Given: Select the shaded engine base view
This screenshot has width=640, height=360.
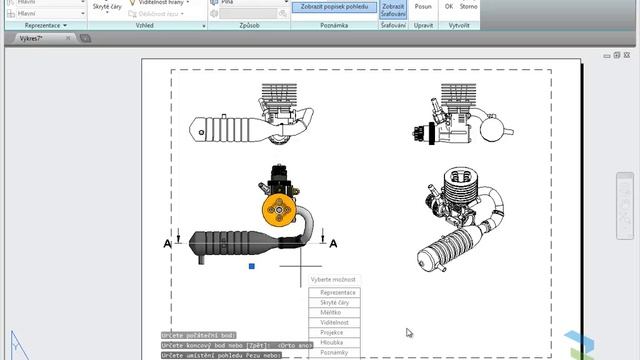Looking at the screenshot, I should (x=252, y=215).
